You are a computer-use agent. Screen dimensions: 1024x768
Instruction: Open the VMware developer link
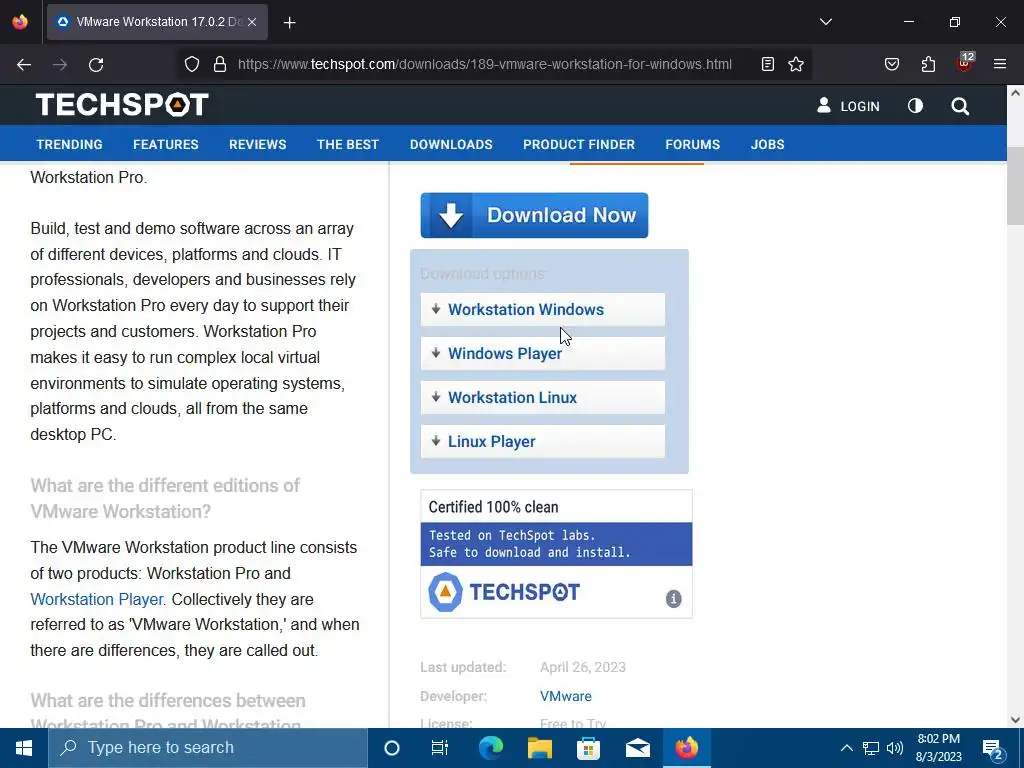(566, 696)
